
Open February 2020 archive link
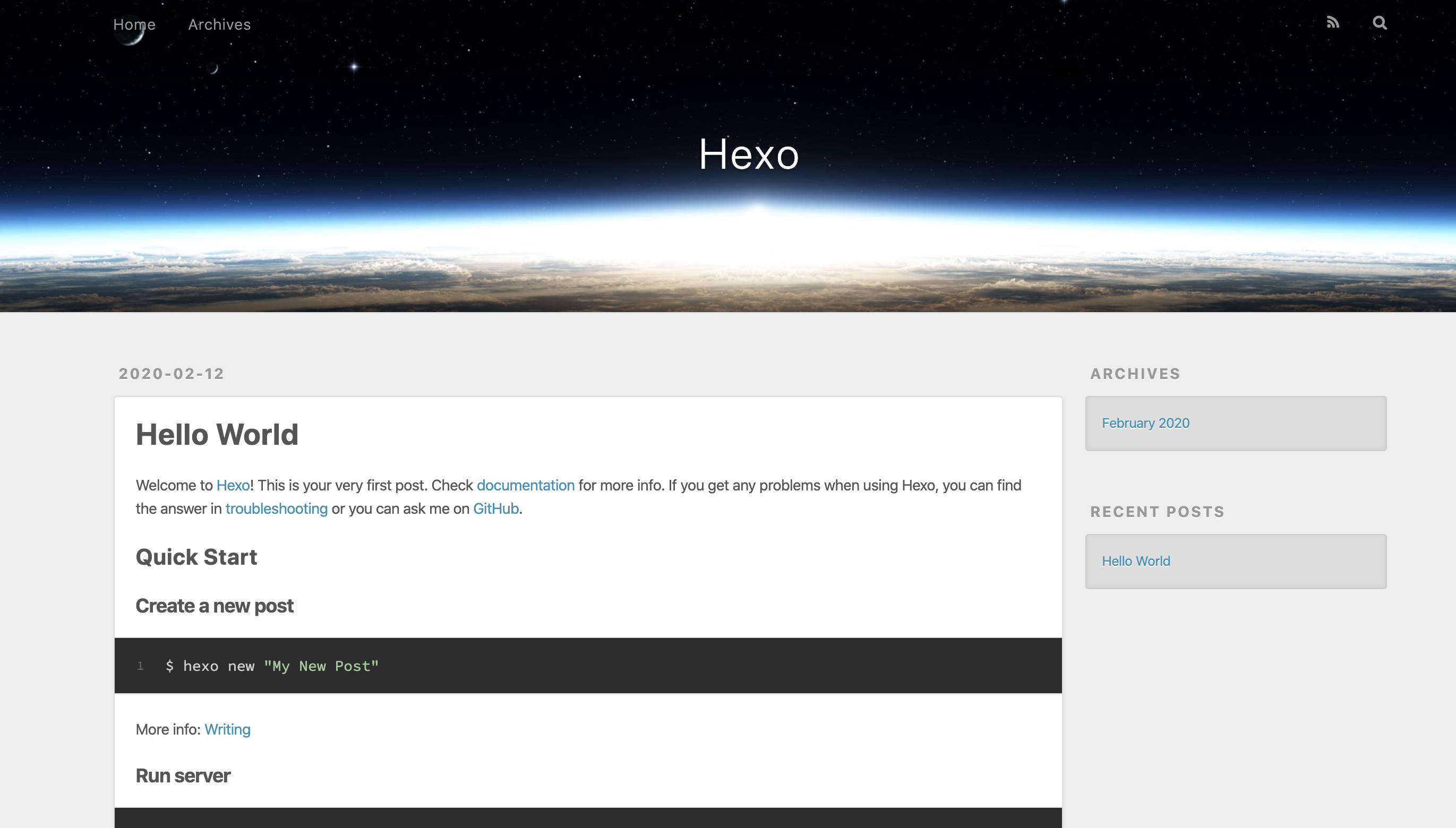coord(1145,423)
